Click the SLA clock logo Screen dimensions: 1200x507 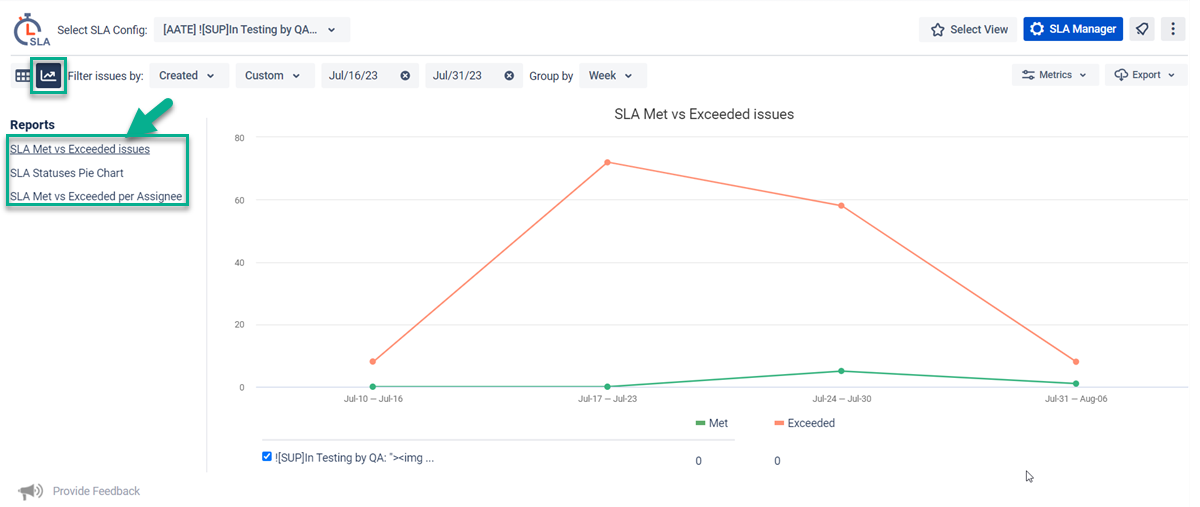coord(31,30)
